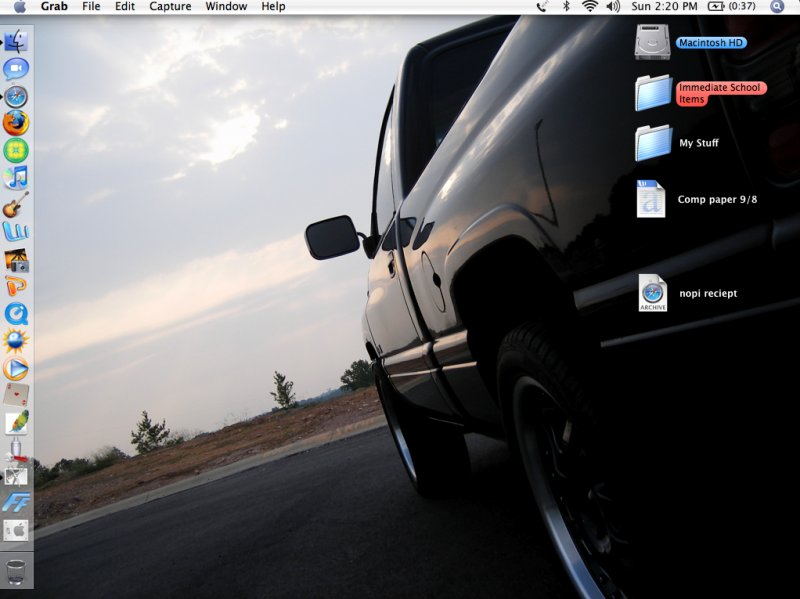Open the Trash in the dock
The width and height of the screenshot is (800, 599).
(16, 572)
